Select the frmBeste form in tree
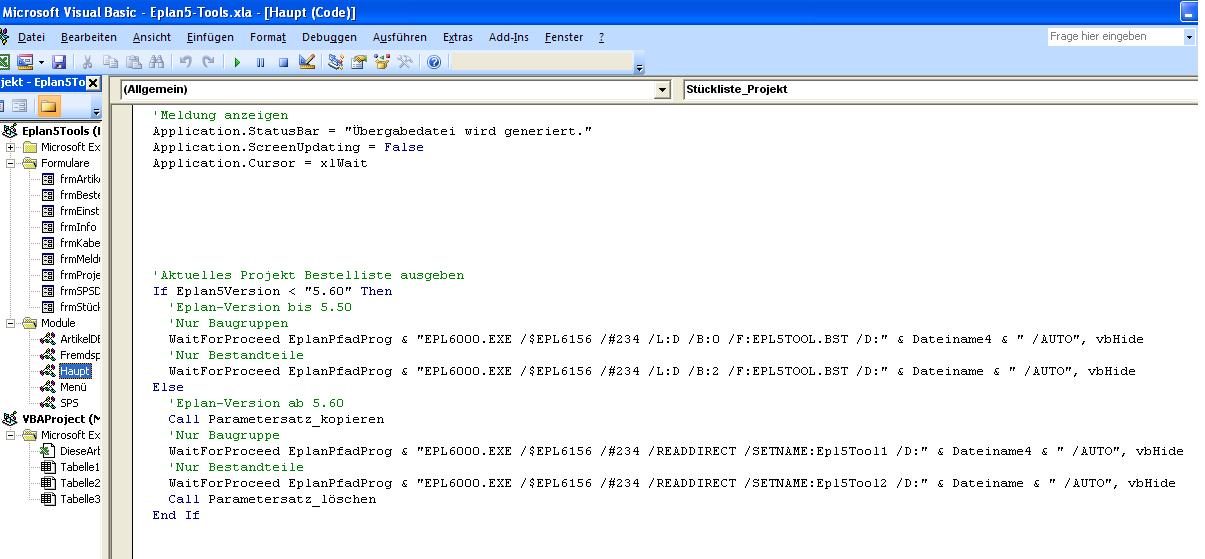 point(79,195)
